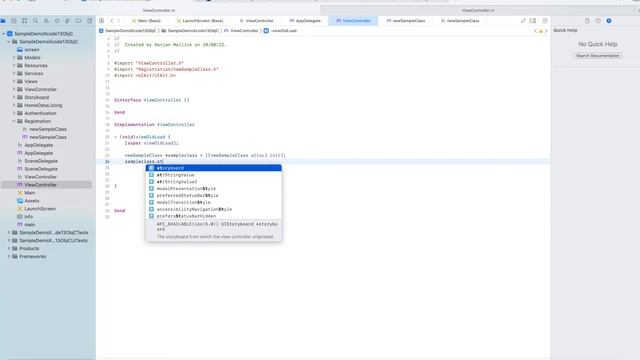Open the Project navigator folder icon
The image size is (640, 360).
pos(3,20)
